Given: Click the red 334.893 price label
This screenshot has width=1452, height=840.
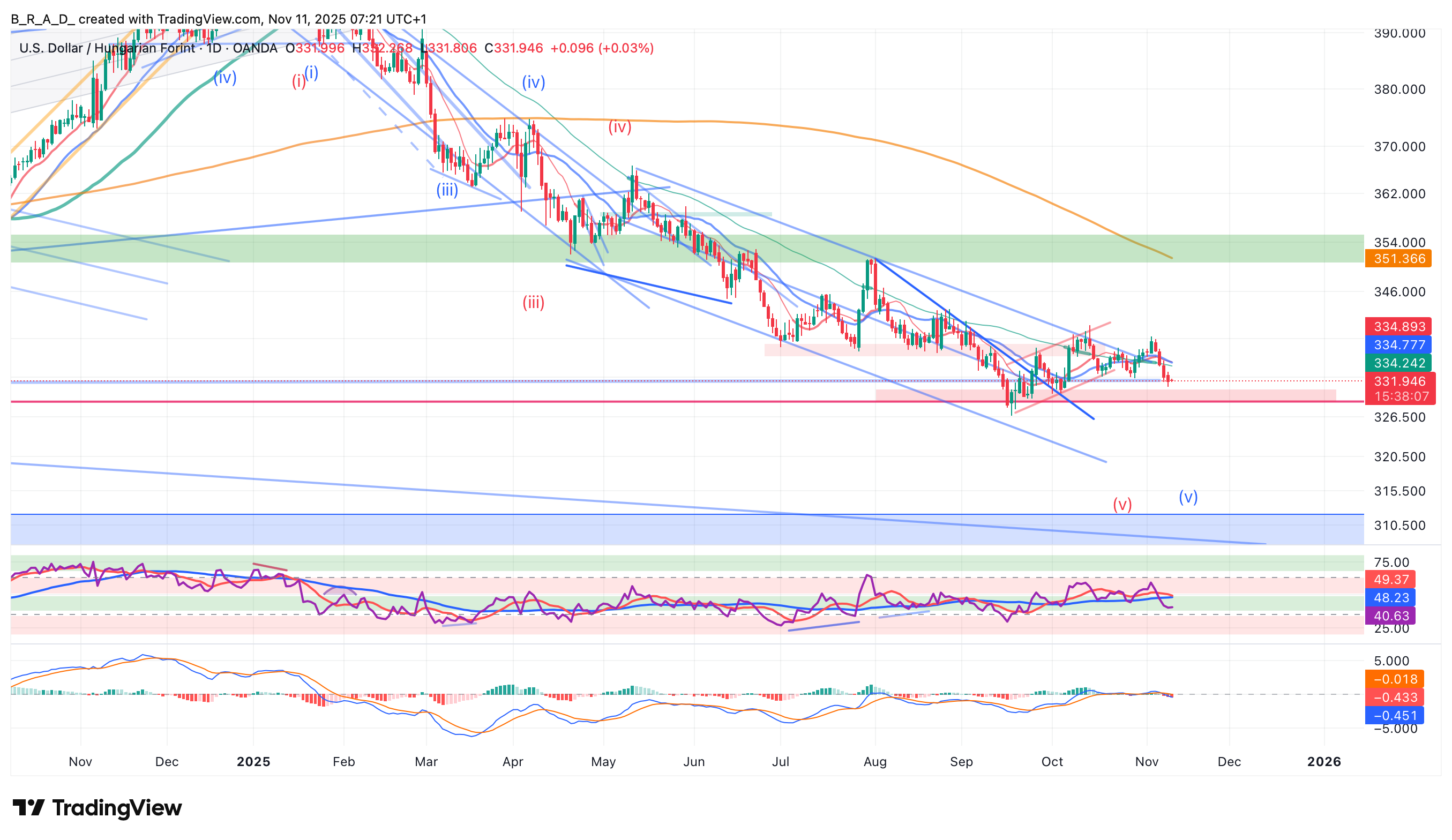Looking at the screenshot, I should click(1398, 327).
